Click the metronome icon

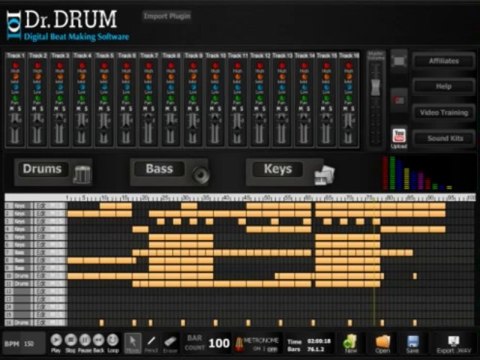point(239,345)
